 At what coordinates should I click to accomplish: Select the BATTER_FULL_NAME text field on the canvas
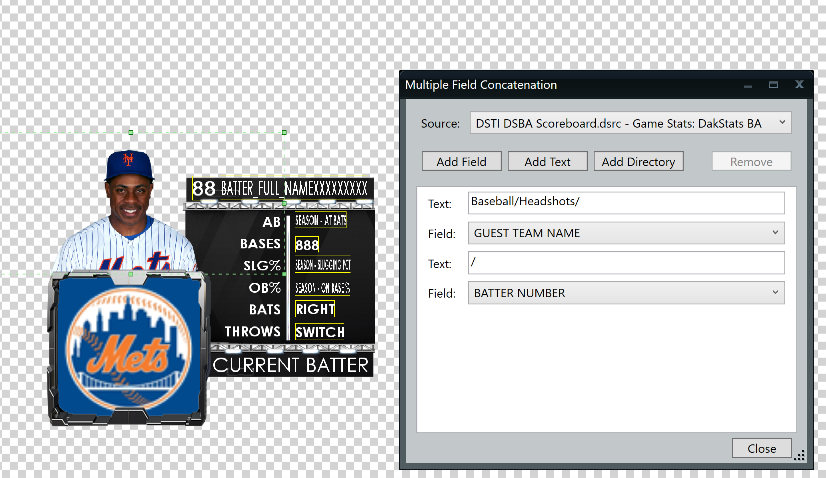click(x=294, y=188)
